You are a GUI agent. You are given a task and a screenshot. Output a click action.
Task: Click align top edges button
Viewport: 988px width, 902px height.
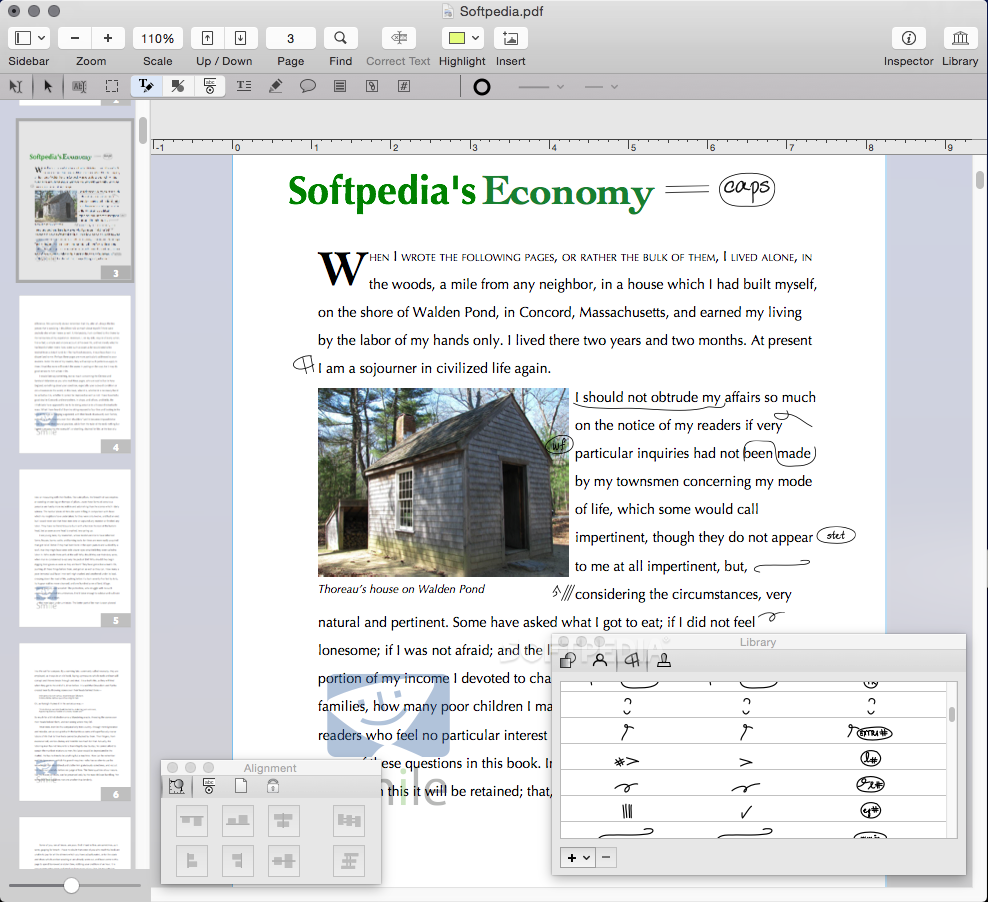(x=192, y=820)
